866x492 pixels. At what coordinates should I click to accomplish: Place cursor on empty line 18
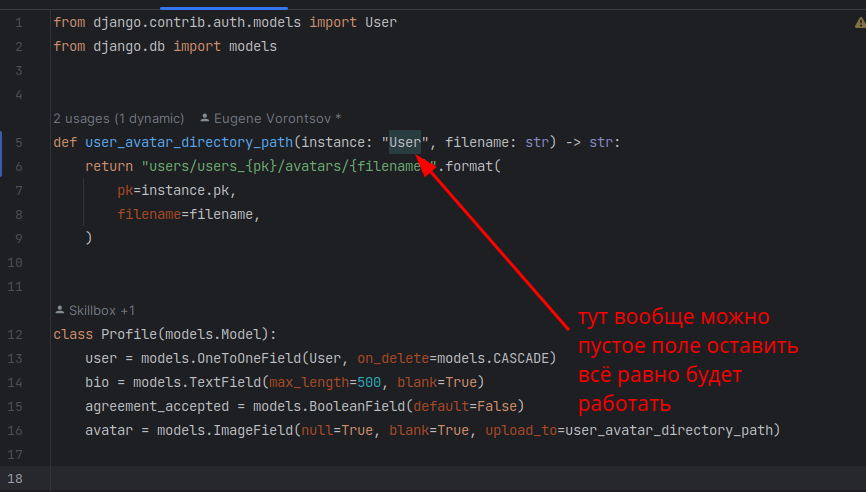(458, 479)
